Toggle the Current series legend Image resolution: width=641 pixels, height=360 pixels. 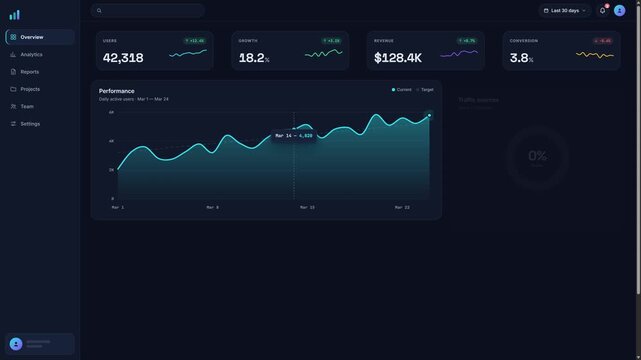pos(402,89)
